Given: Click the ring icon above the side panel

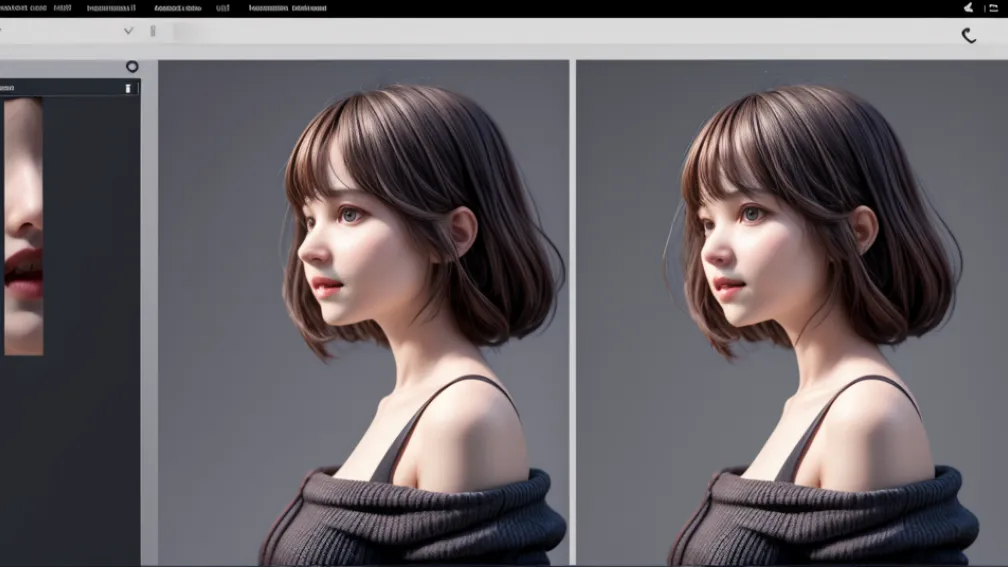Looking at the screenshot, I should pos(132,66).
